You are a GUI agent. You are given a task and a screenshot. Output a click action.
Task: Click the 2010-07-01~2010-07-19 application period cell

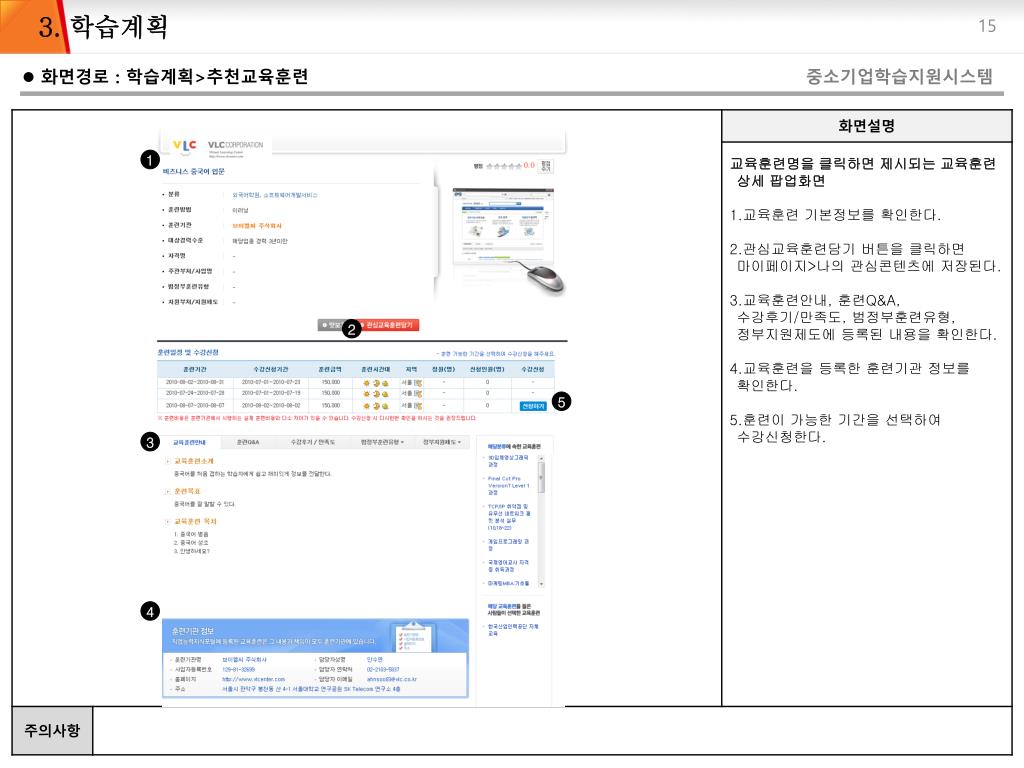click(271, 394)
